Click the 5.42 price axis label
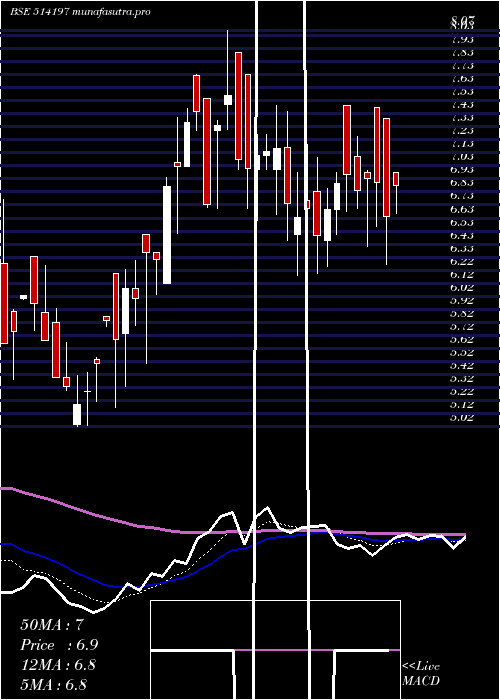500x700 pixels. (x=462, y=366)
